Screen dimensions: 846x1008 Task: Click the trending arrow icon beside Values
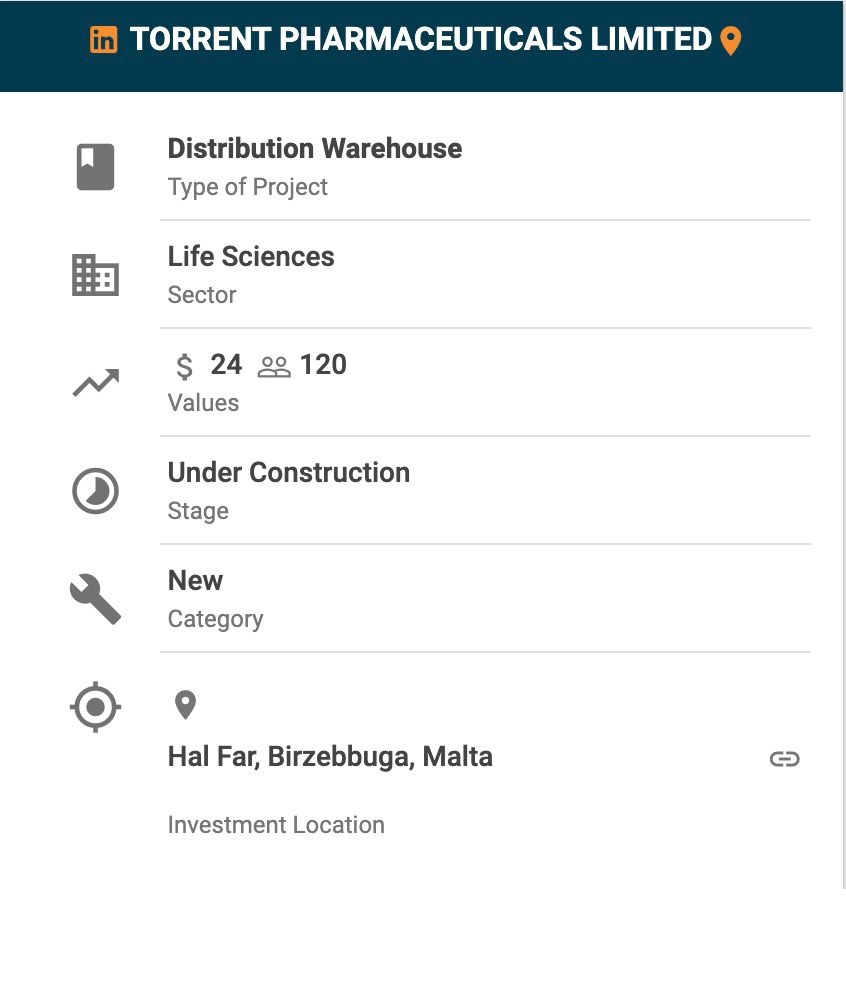96,383
